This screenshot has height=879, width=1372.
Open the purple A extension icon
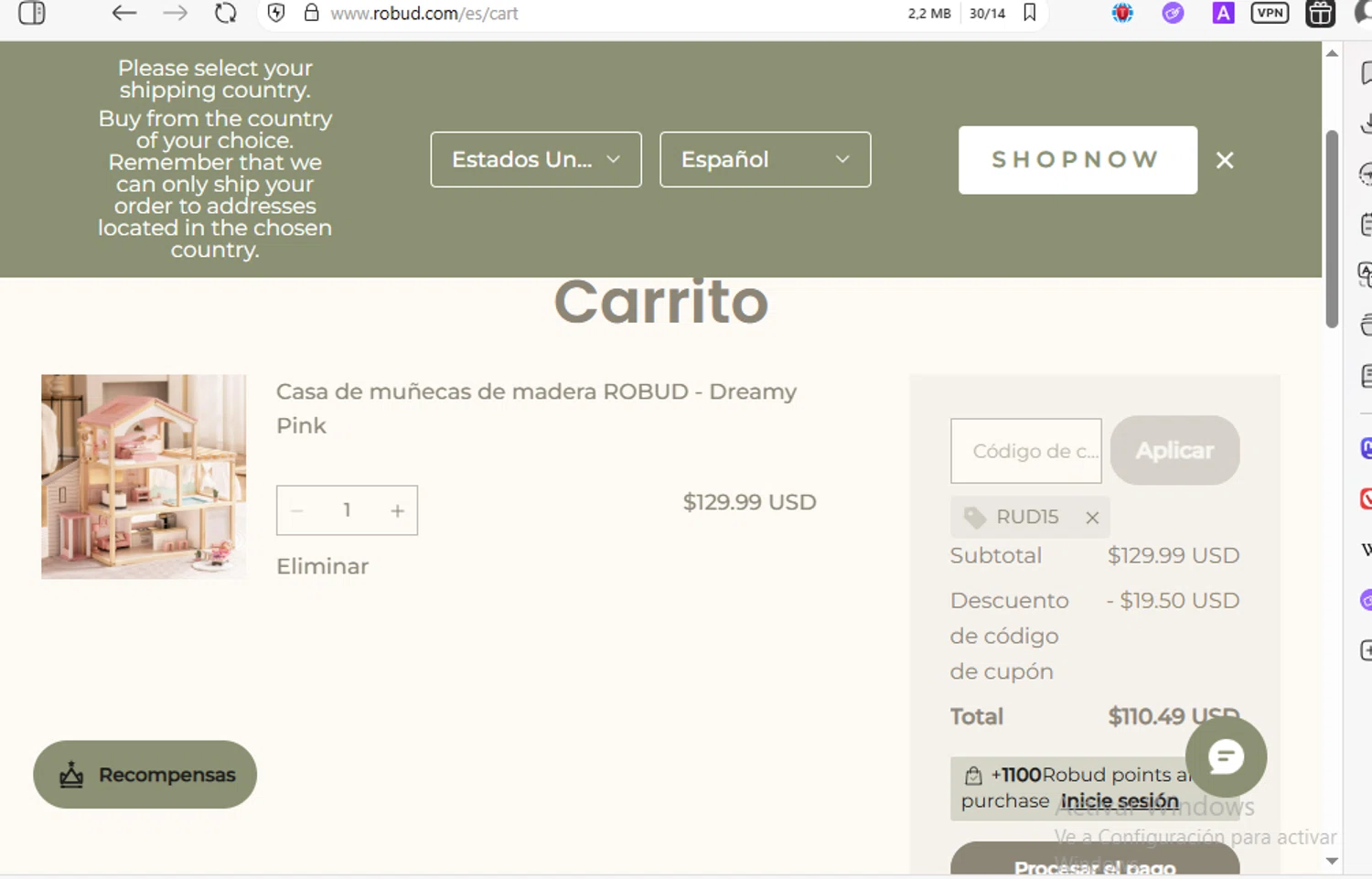coord(1223,13)
